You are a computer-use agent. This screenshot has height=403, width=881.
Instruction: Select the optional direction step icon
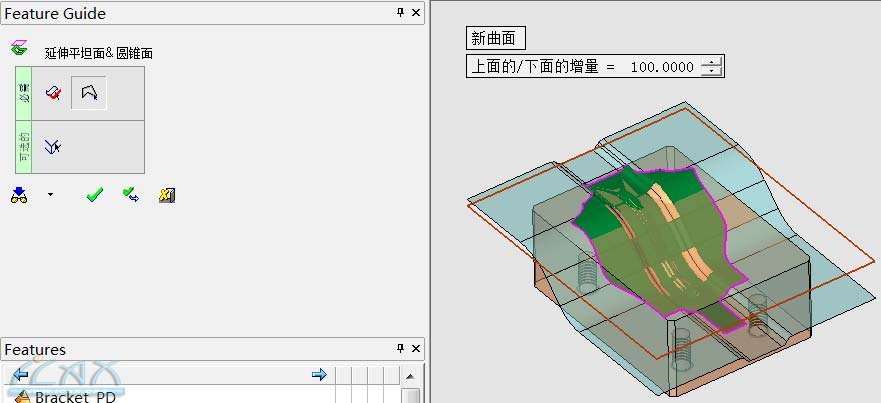(53, 147)
